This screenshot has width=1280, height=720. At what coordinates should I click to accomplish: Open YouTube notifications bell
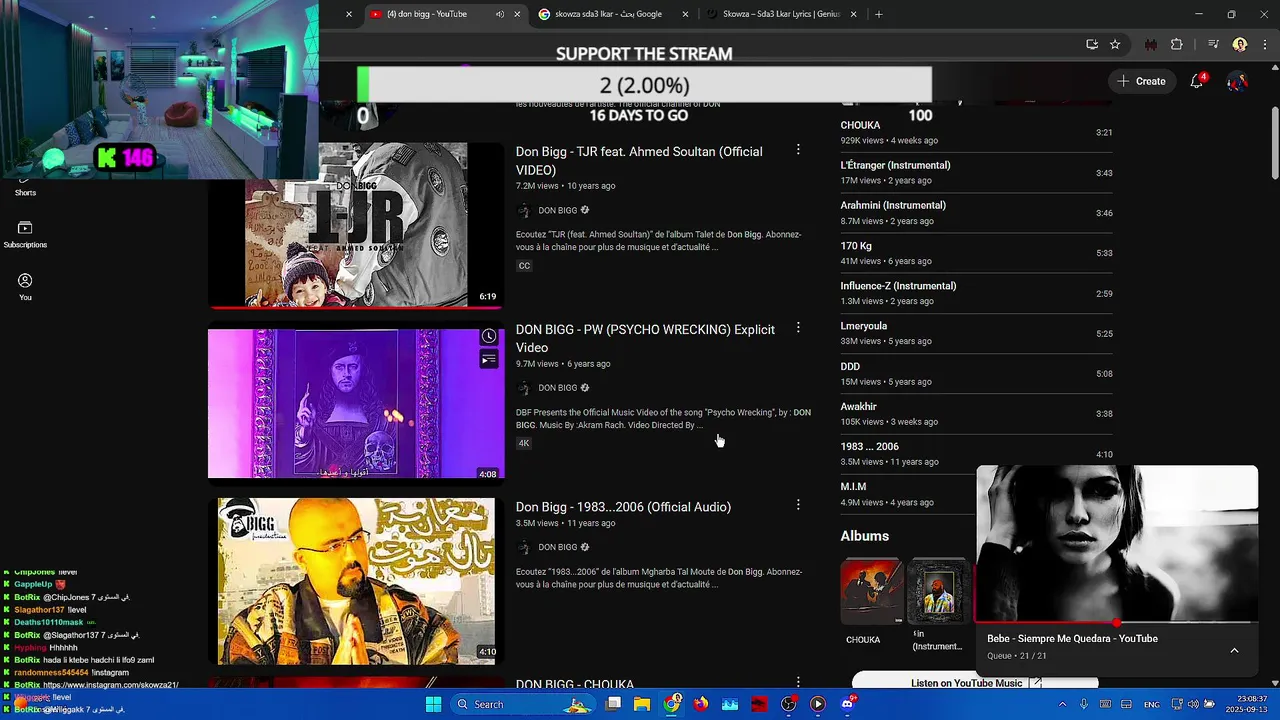pyautogui.click(x=1197, y=81)
